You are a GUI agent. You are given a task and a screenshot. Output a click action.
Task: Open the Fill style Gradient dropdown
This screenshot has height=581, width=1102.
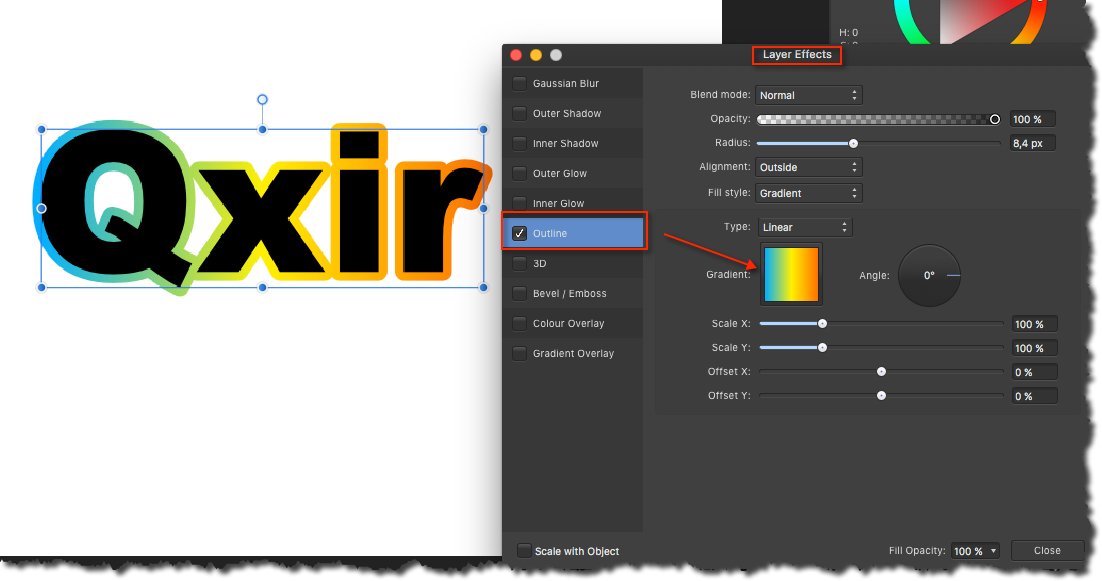[x=808, y=193]
